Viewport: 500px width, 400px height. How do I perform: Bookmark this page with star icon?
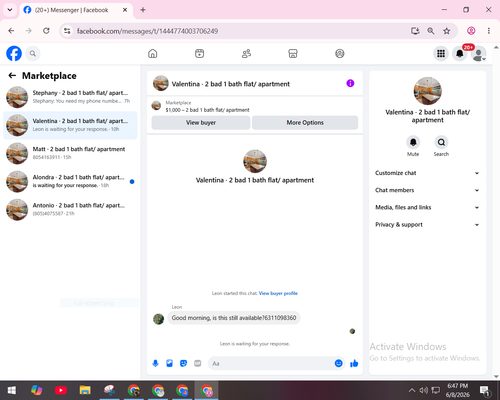pos(447,31)
